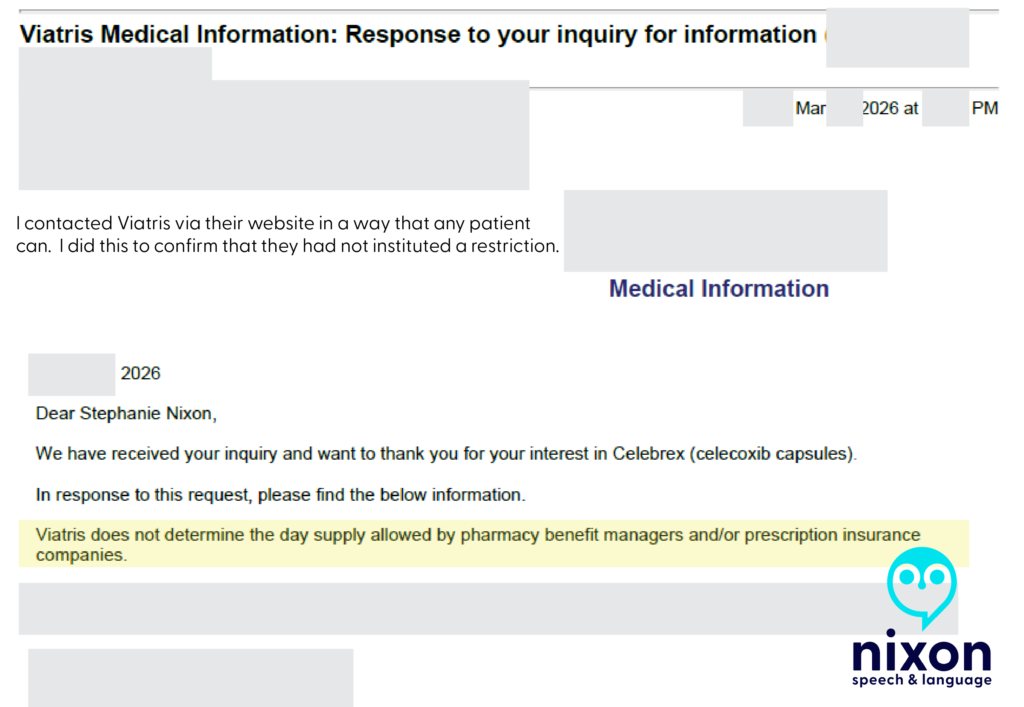Click the "PM" text in email timestamp

click(x=984, y=109)
